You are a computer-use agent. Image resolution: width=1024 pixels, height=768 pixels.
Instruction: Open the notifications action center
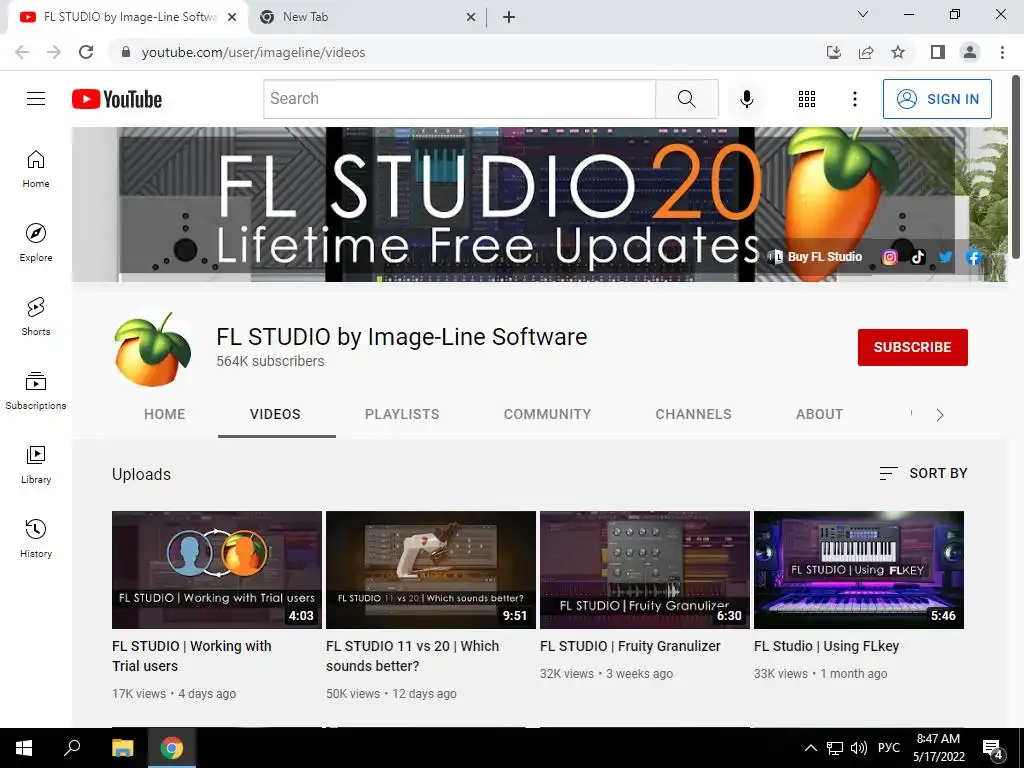click(993, 748)
